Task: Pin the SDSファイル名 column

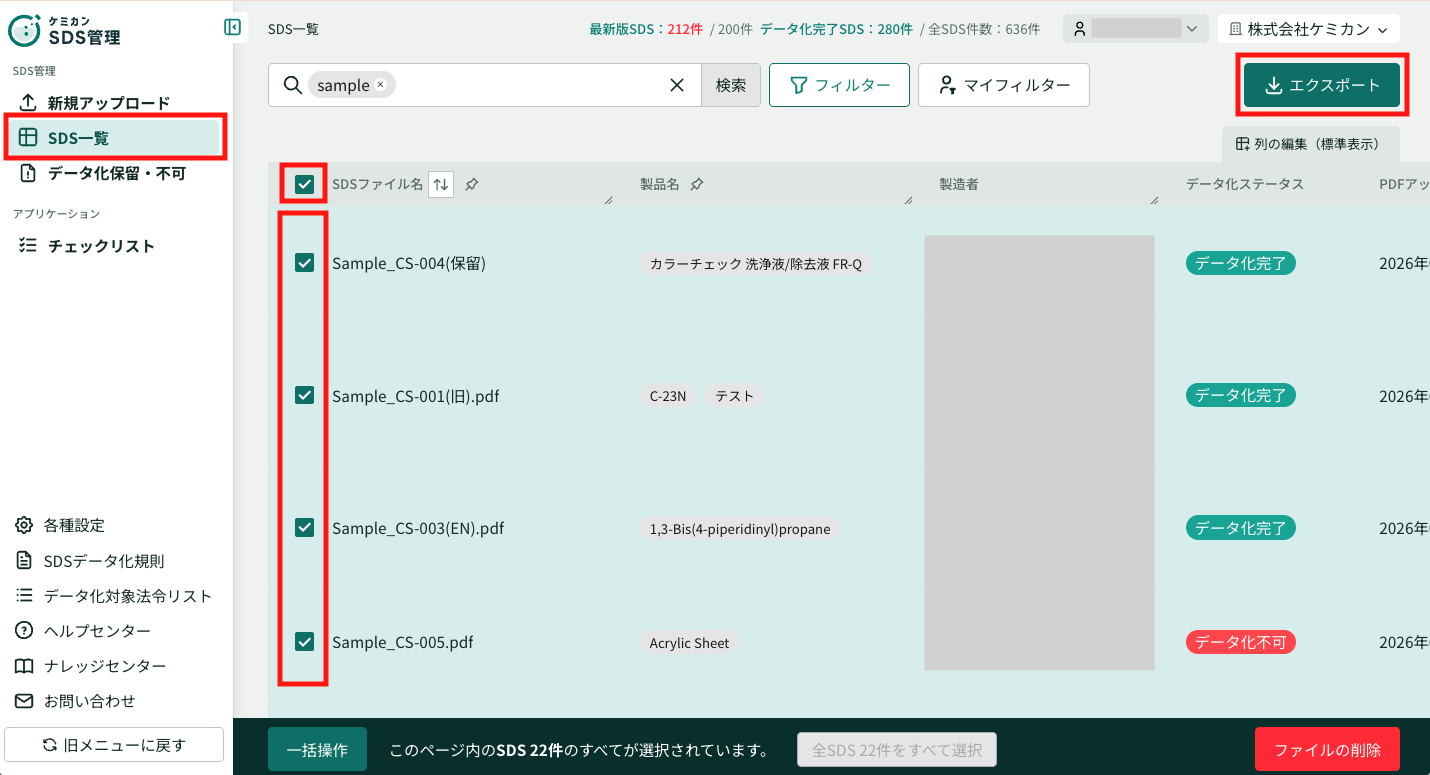Action: pyautogui.click(x=472, y=184)
